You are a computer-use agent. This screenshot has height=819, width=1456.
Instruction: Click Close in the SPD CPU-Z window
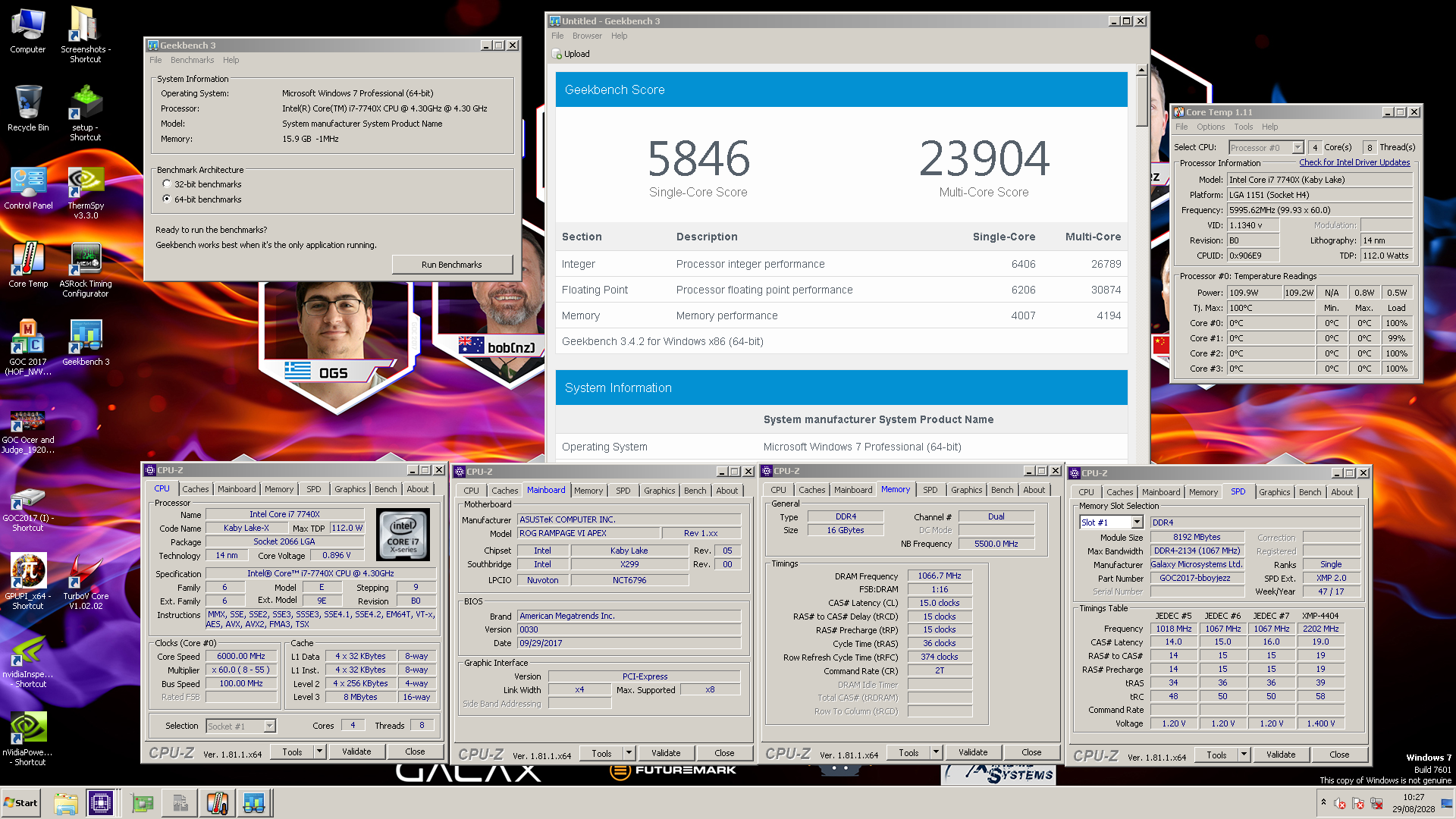tap(1339, 755)
